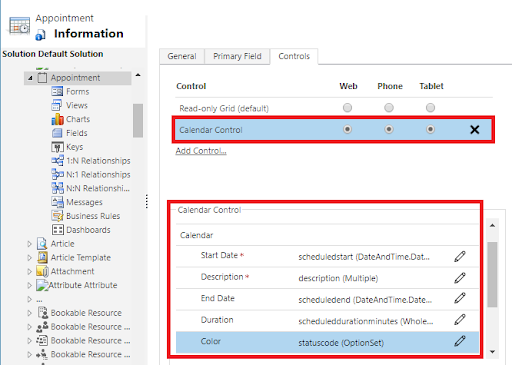Screen dimensions: 512x365
Task: Click the Article Template entity icon
Action: click(42, 257)
